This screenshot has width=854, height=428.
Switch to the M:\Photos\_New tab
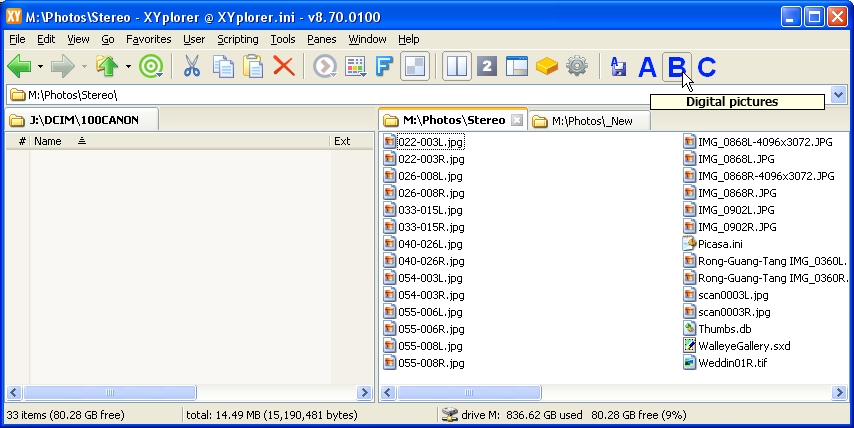point(588,121)
